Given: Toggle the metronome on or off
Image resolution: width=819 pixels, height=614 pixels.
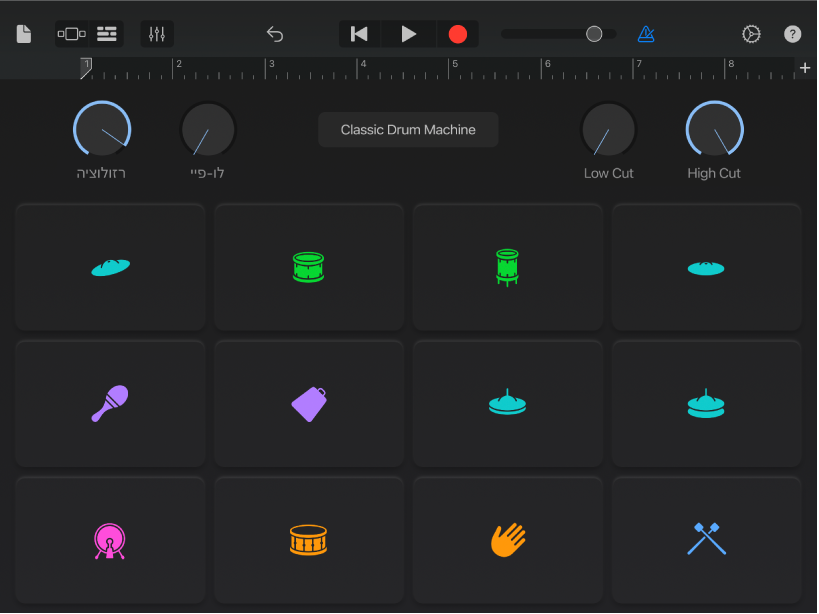Looking at the screenshot, I should click(x=646, y=34).
